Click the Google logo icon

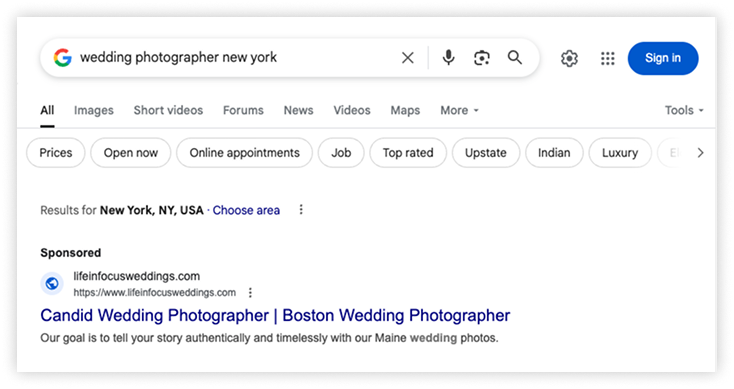pyautogui.click(x=63, y=58)
